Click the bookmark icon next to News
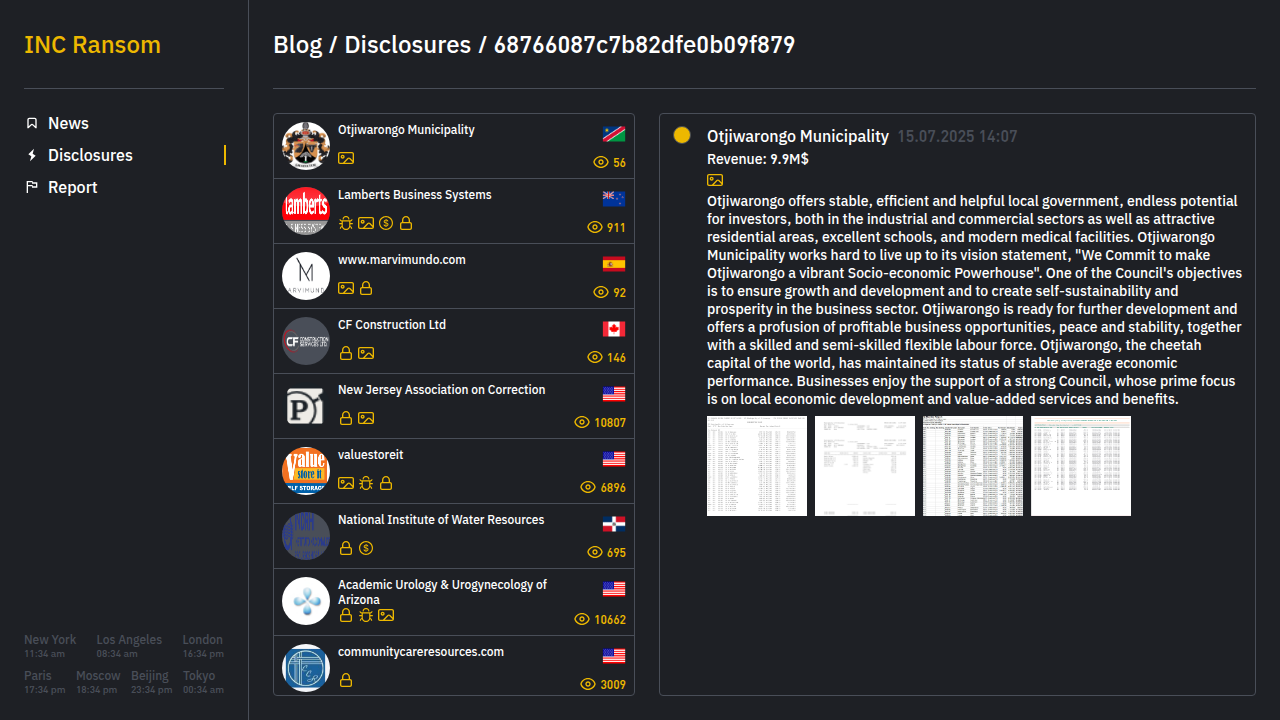 pyautogui.click(x=32, y=123)
